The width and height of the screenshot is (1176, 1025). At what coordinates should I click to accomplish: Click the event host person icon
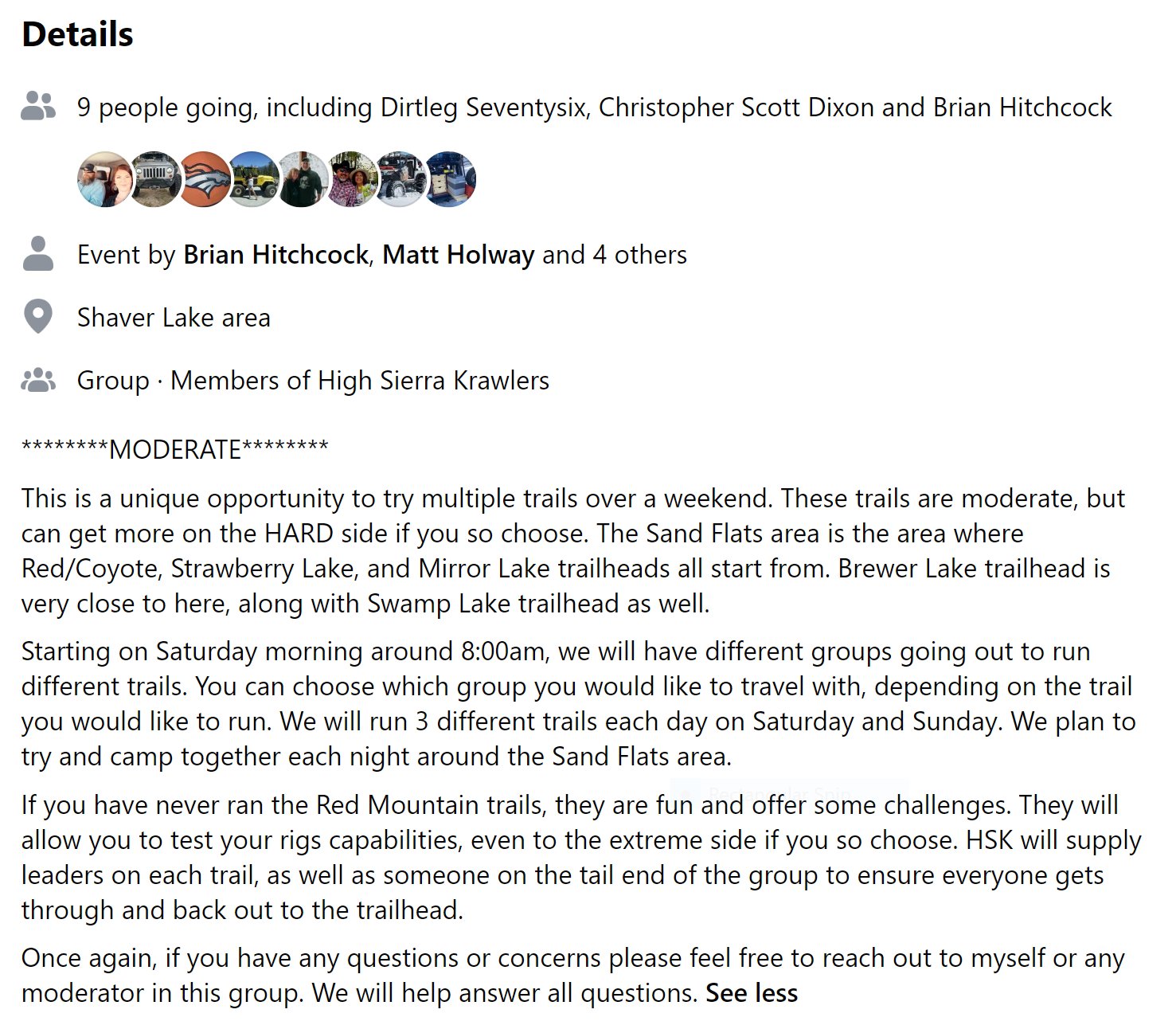tap(38, 254)
